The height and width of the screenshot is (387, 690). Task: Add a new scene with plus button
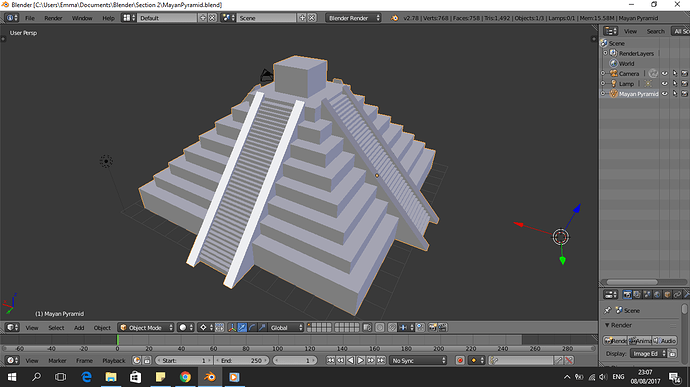302,18
